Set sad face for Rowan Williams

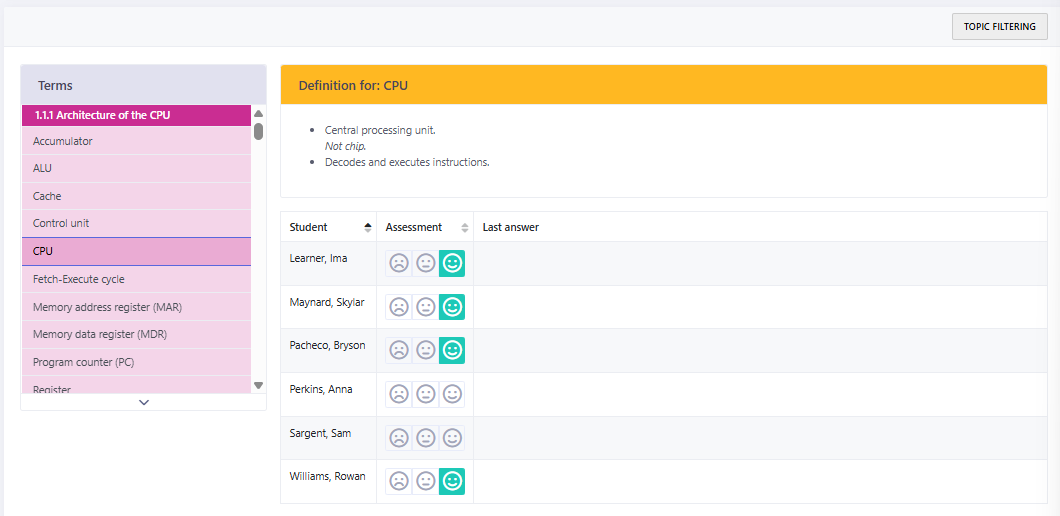point(399,482)
